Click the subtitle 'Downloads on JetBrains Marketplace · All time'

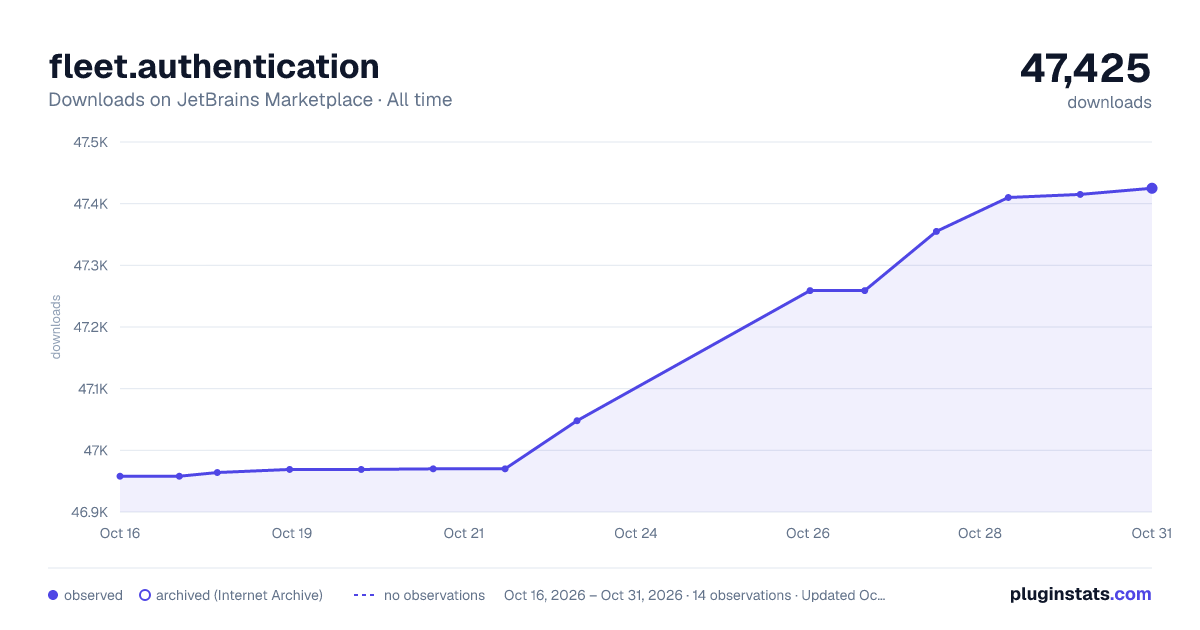point(250,100)
